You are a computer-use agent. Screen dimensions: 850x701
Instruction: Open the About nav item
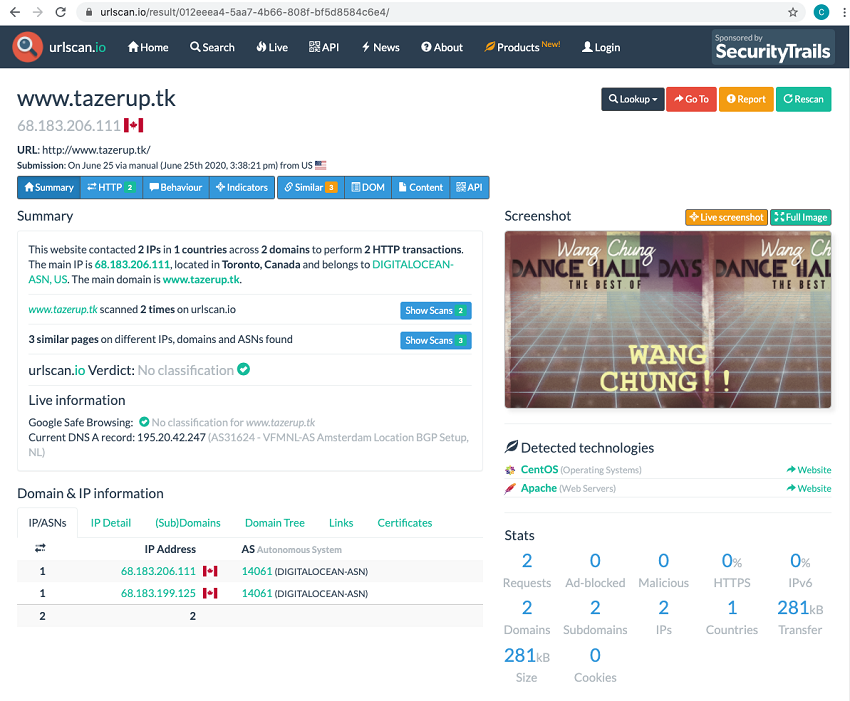click(x=442, y=47)
